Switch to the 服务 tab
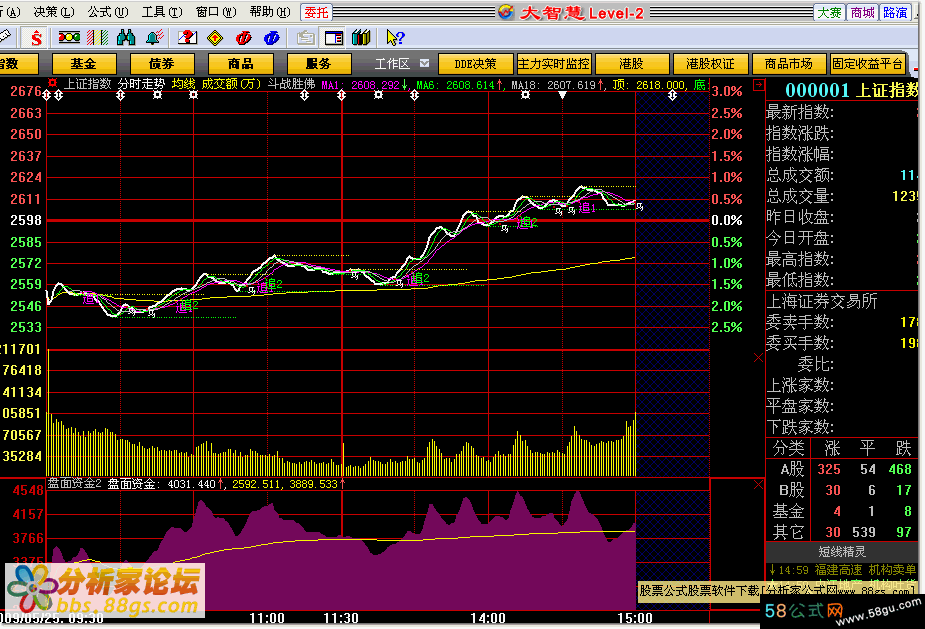 [x=319, y=64]
